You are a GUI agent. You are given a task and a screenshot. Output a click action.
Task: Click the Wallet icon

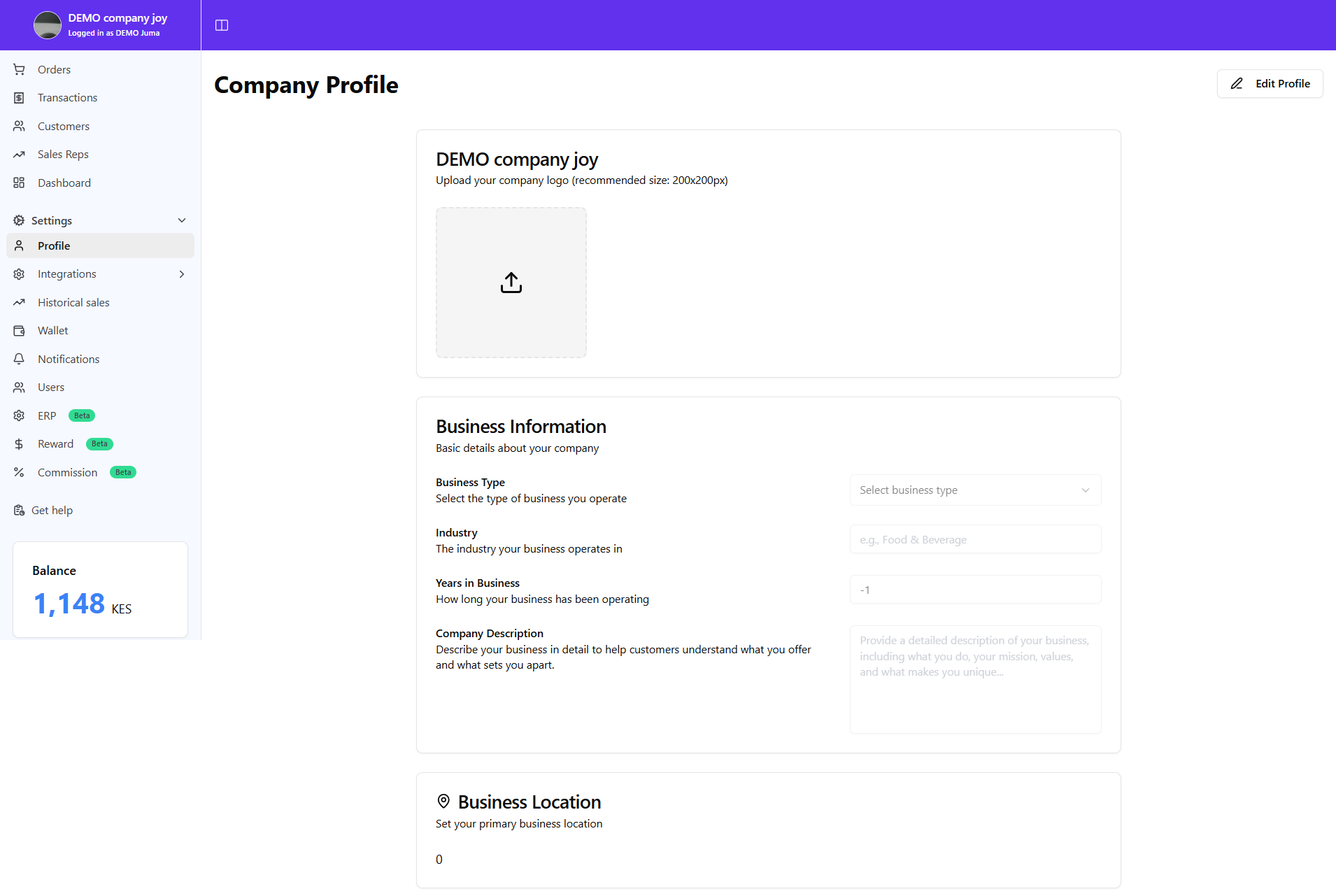pos(19,330)
